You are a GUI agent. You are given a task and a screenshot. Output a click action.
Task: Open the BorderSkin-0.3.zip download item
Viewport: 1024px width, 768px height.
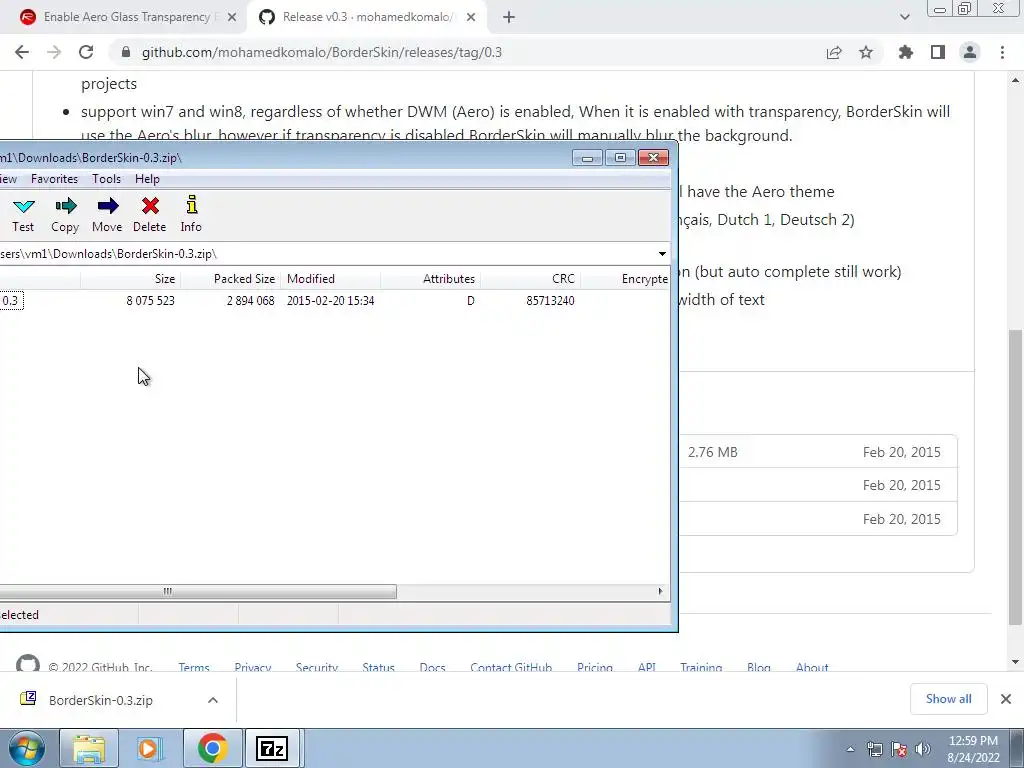click(101, 700)
